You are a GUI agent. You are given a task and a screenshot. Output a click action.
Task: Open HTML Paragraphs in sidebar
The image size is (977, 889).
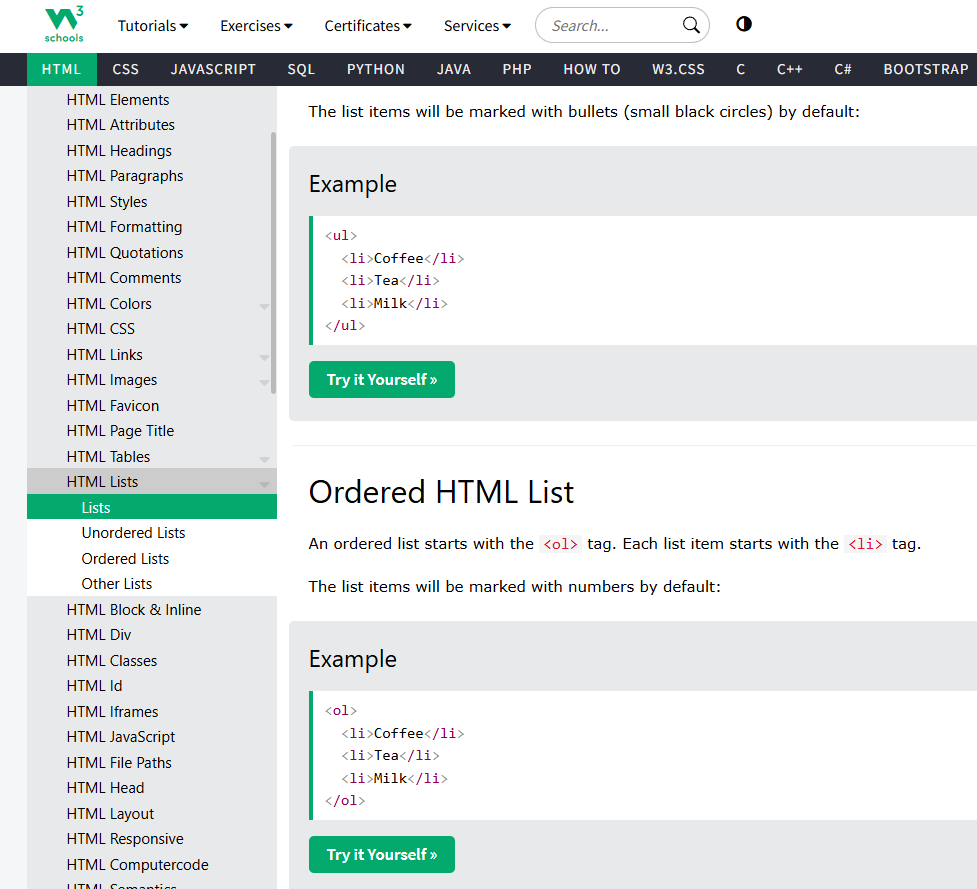pos(151,176)
